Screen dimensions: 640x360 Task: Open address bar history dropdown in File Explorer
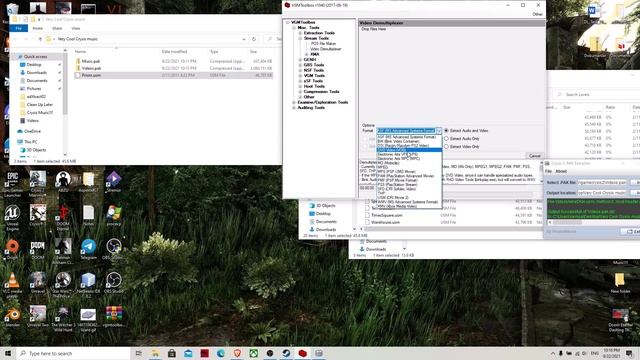244,39
